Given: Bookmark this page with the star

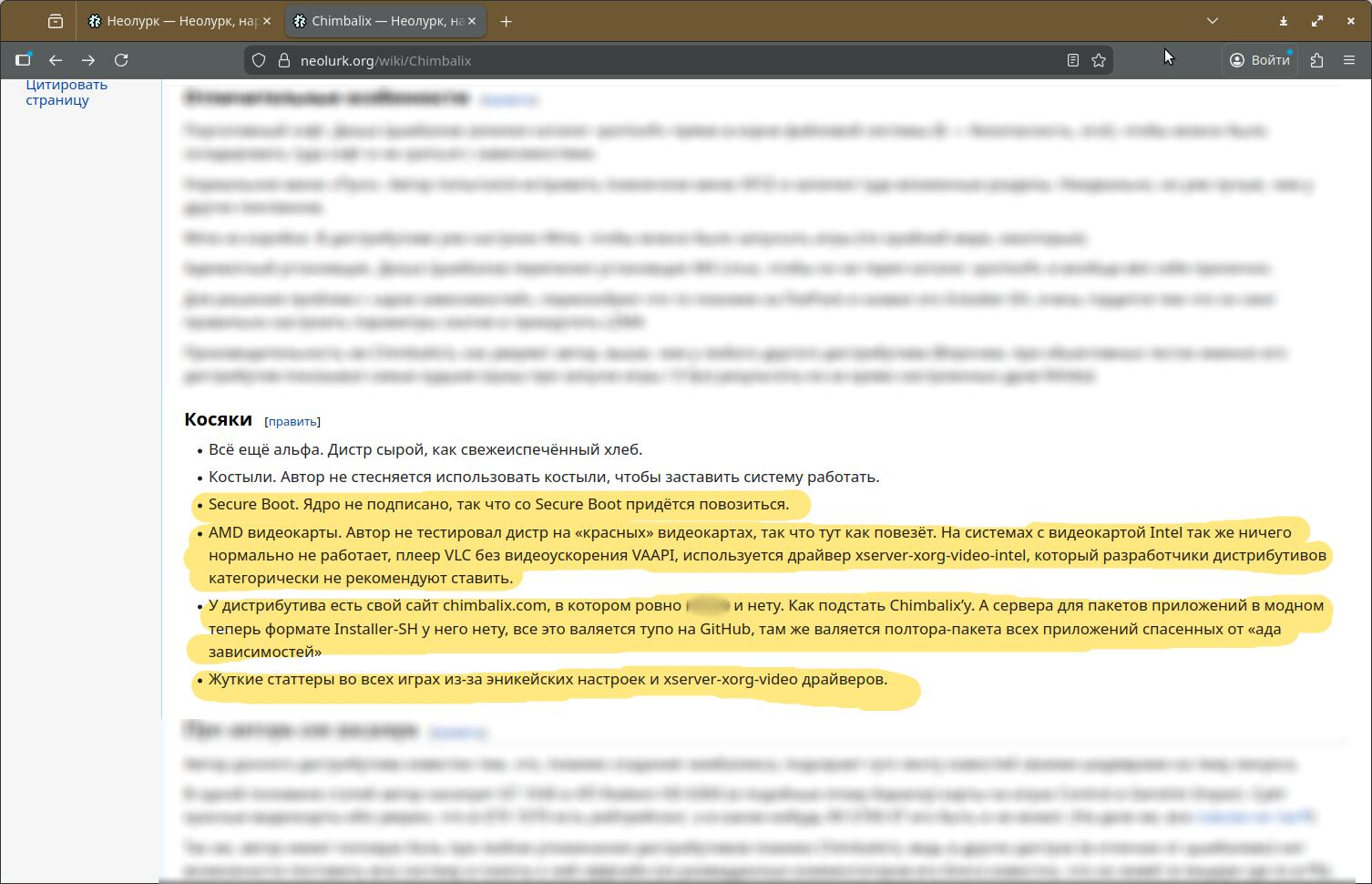Looking at the screenshot, I should (x=1099, y=60).
